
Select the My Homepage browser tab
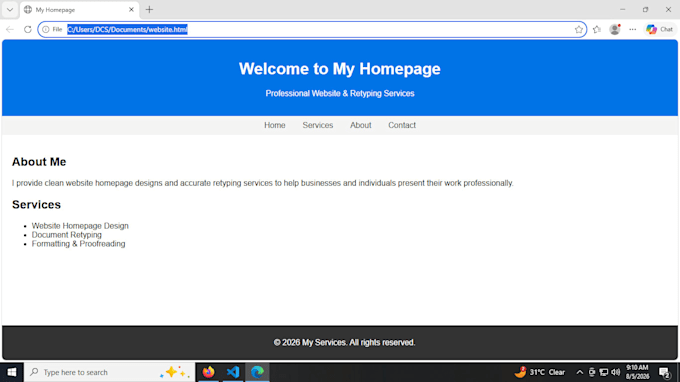point(79,10)
